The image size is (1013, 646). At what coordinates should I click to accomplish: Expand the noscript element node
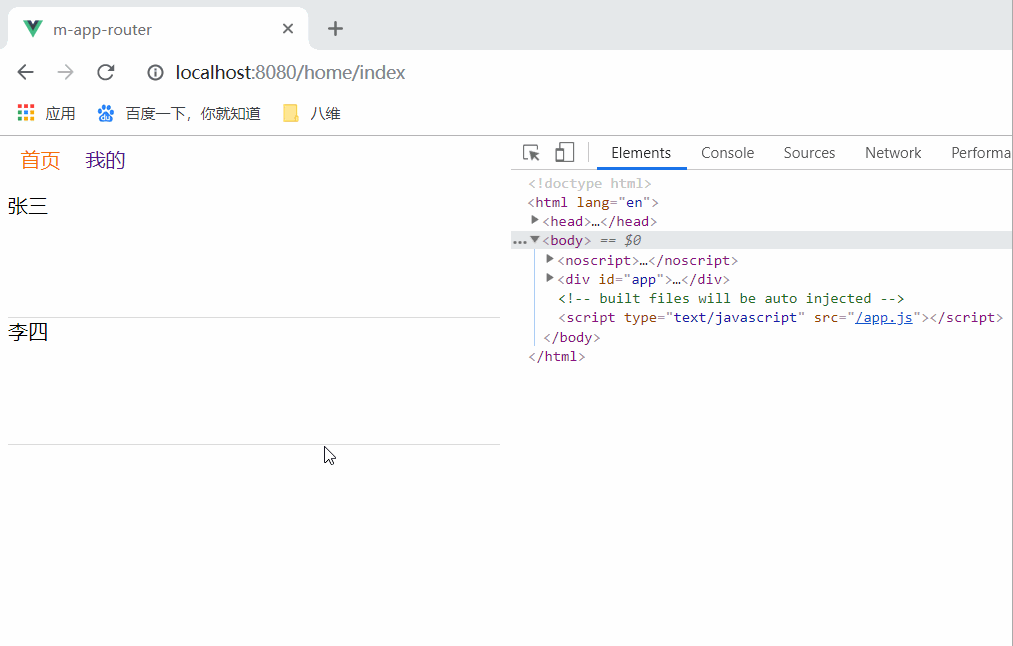point(550,259)
